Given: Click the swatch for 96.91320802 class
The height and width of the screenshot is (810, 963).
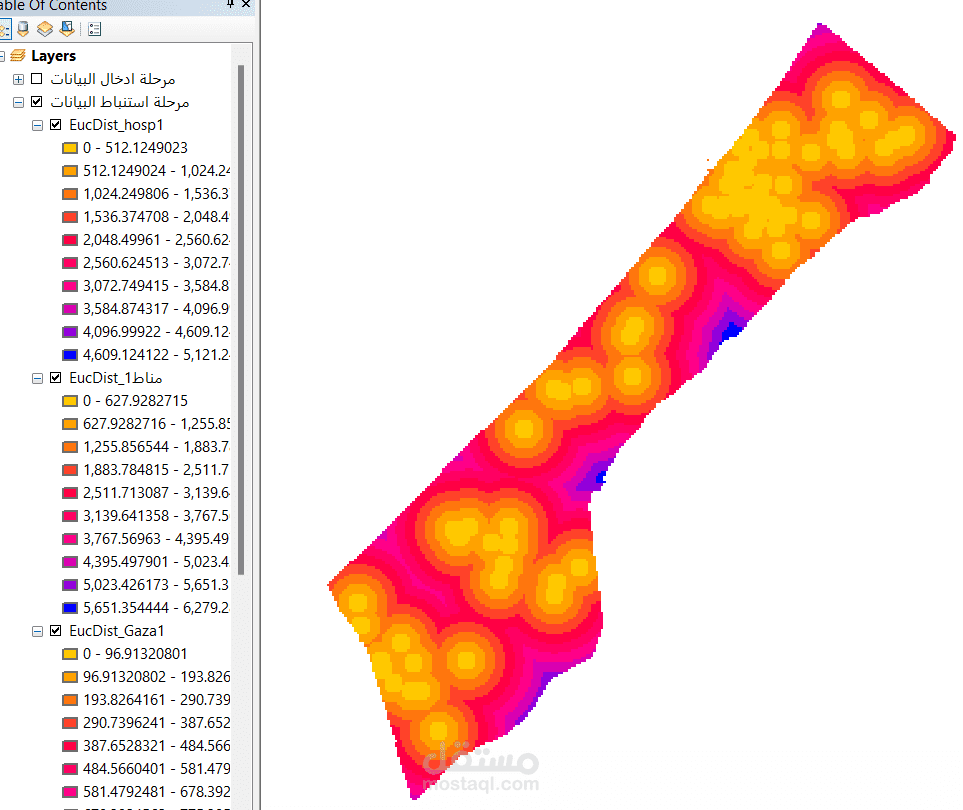Looking at the screenshot, I should point(70,677).
